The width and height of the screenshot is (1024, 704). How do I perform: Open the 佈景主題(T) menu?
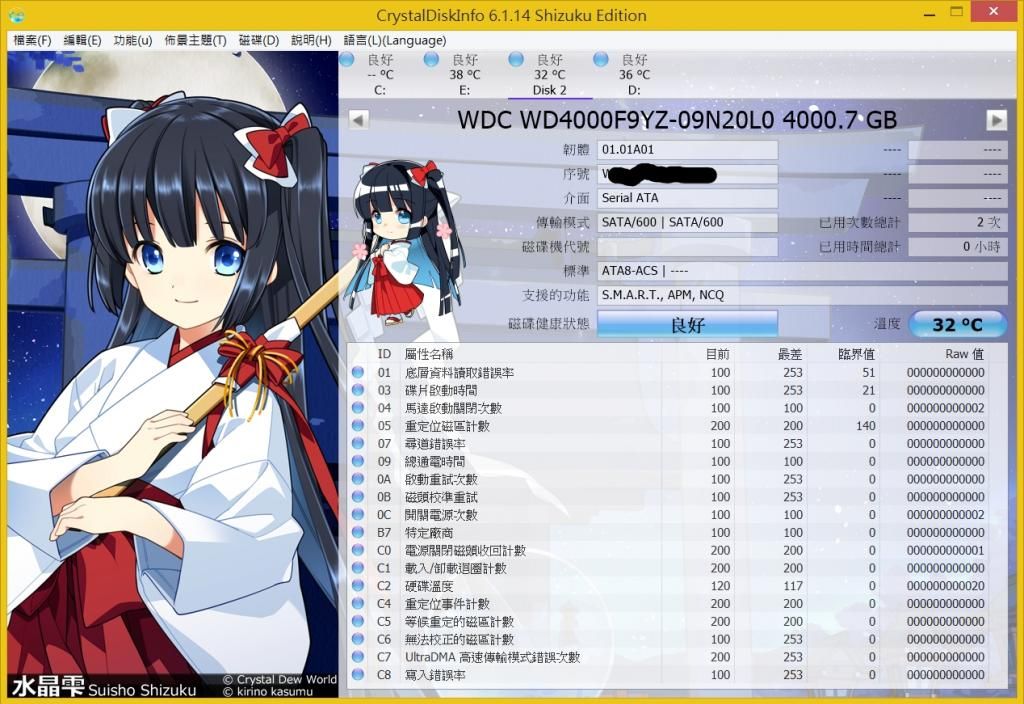coord(195,40)
